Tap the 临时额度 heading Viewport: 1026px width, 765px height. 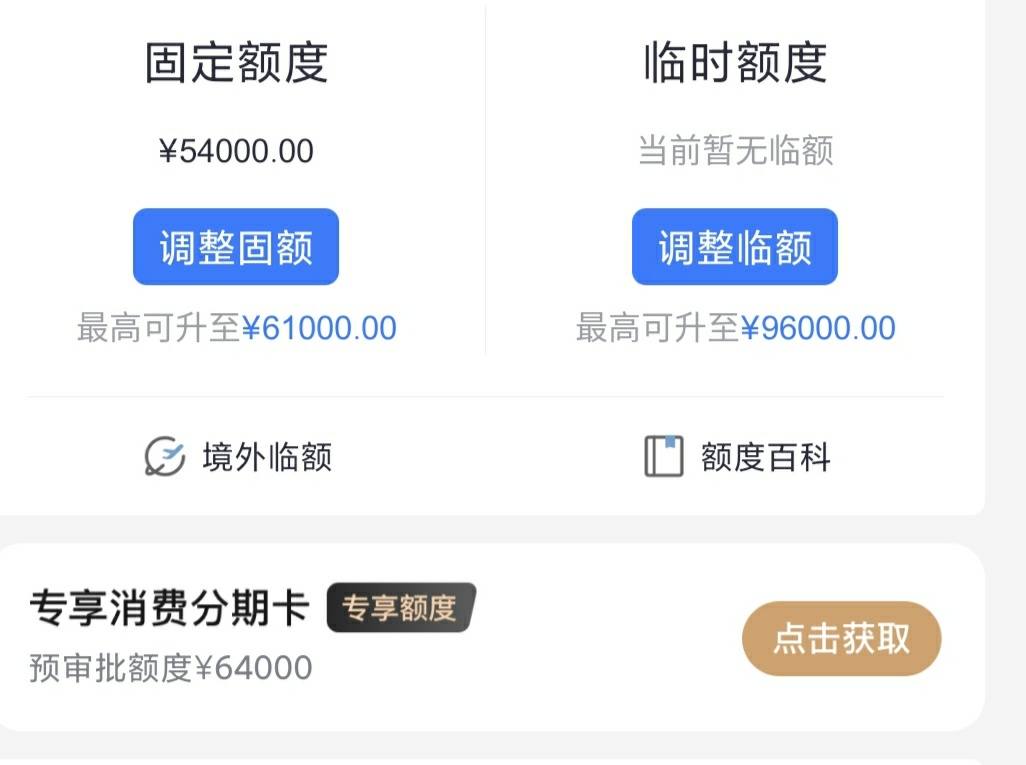(x=735, y=63)
